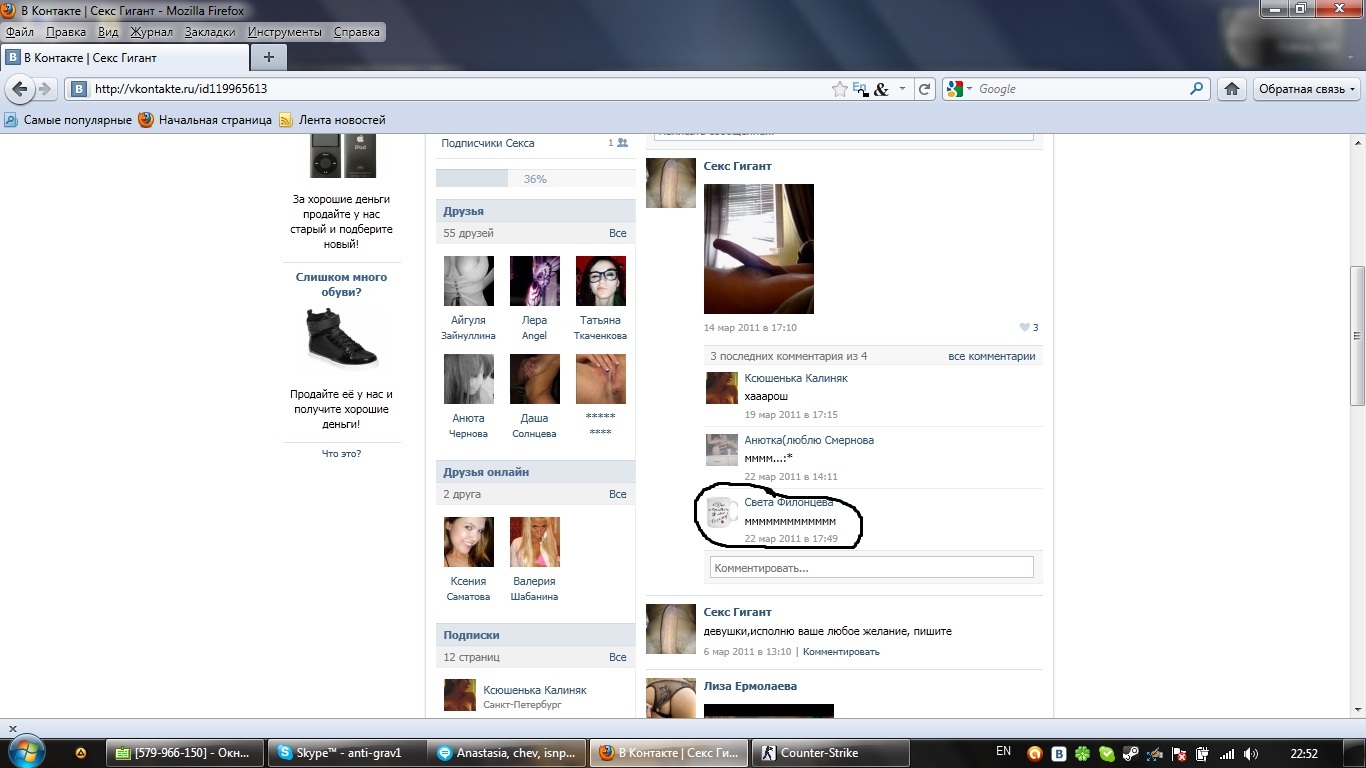The height and width of the screenshot is (768, 1366).
Task: Open the Файл menu
Action: (20, 32)
